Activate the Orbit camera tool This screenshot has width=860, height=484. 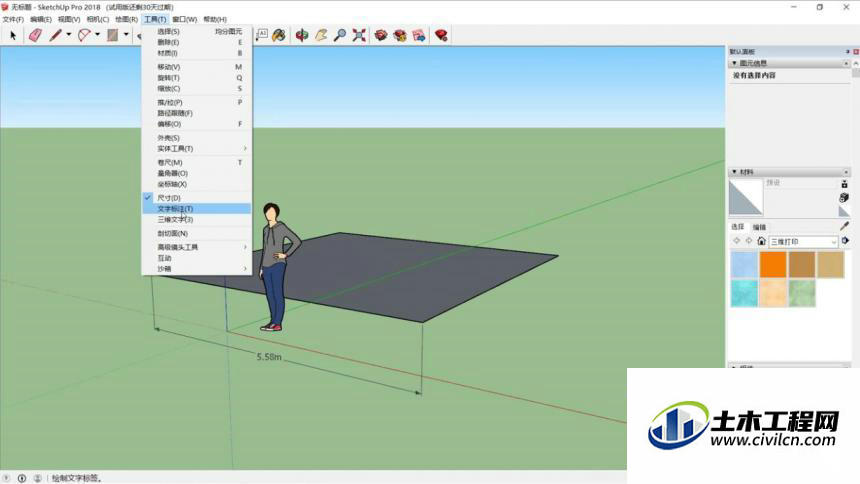(302, 36)
